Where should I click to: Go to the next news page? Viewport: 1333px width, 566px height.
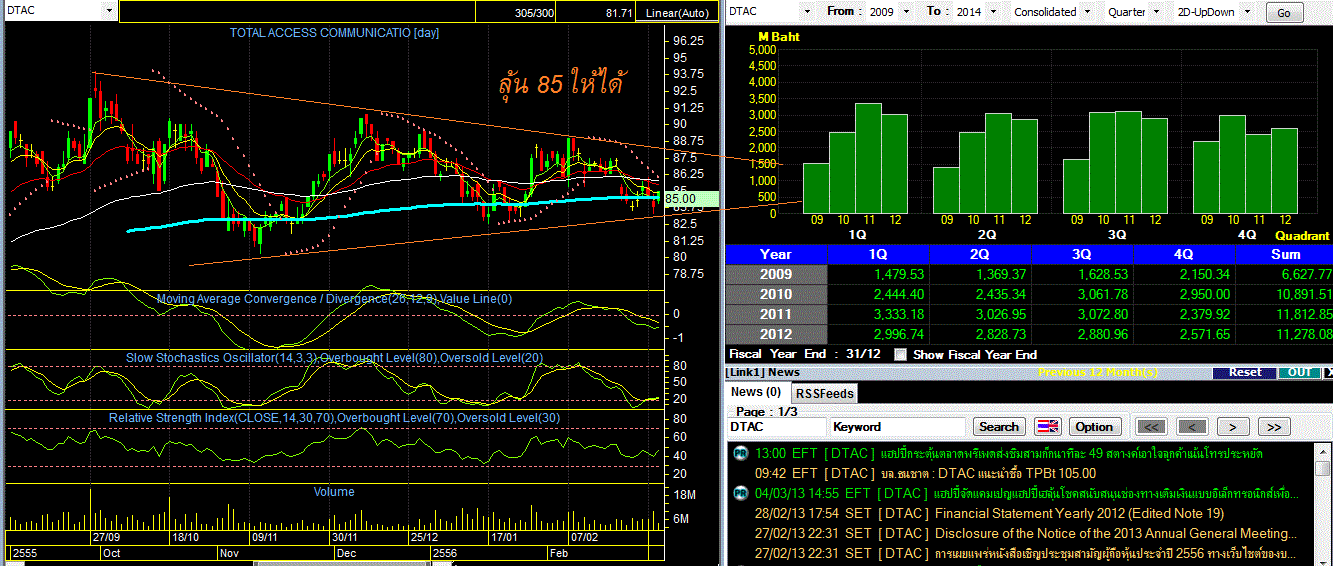point(1233,427)
